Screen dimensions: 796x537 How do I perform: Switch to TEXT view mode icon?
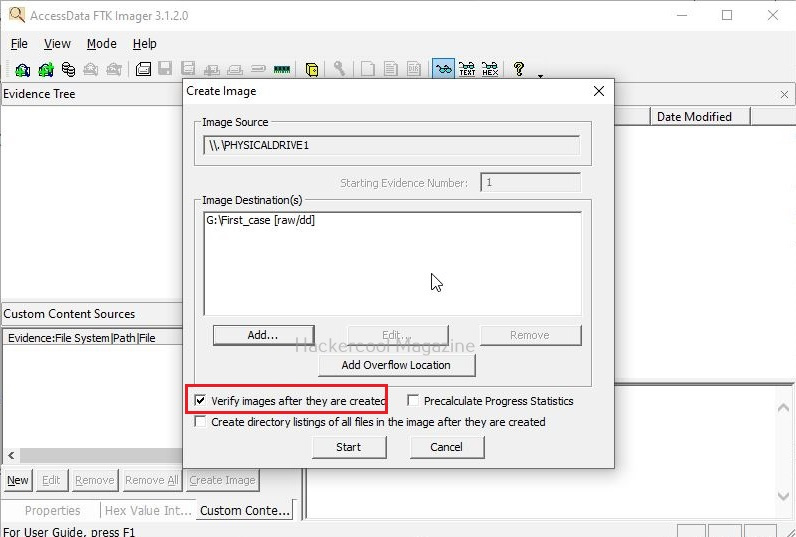(467, 69)
